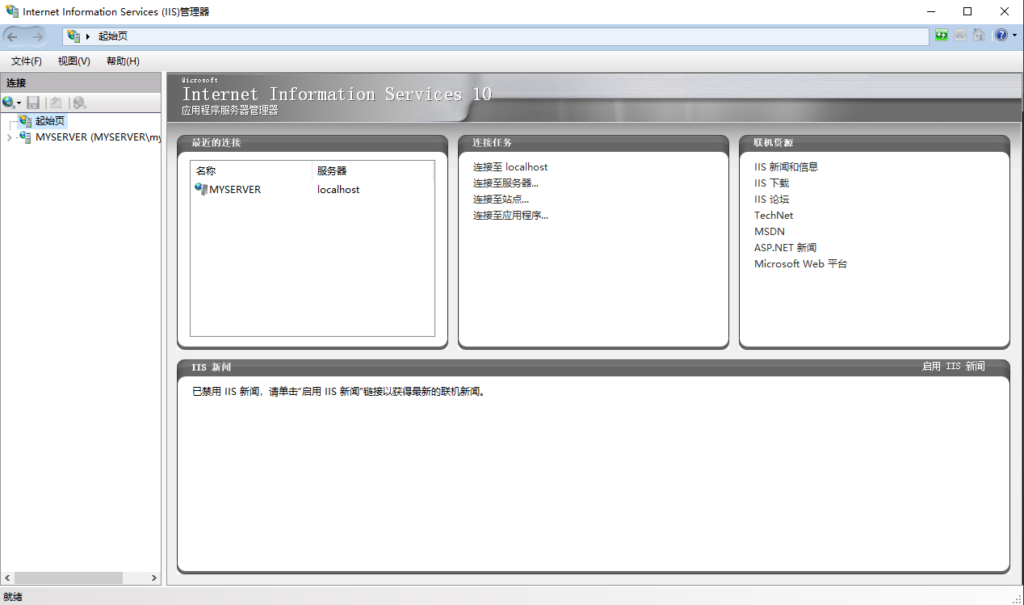Click the delete connection icon in the 连接 toolbar
1024x605 pixels.
[79, 103]
